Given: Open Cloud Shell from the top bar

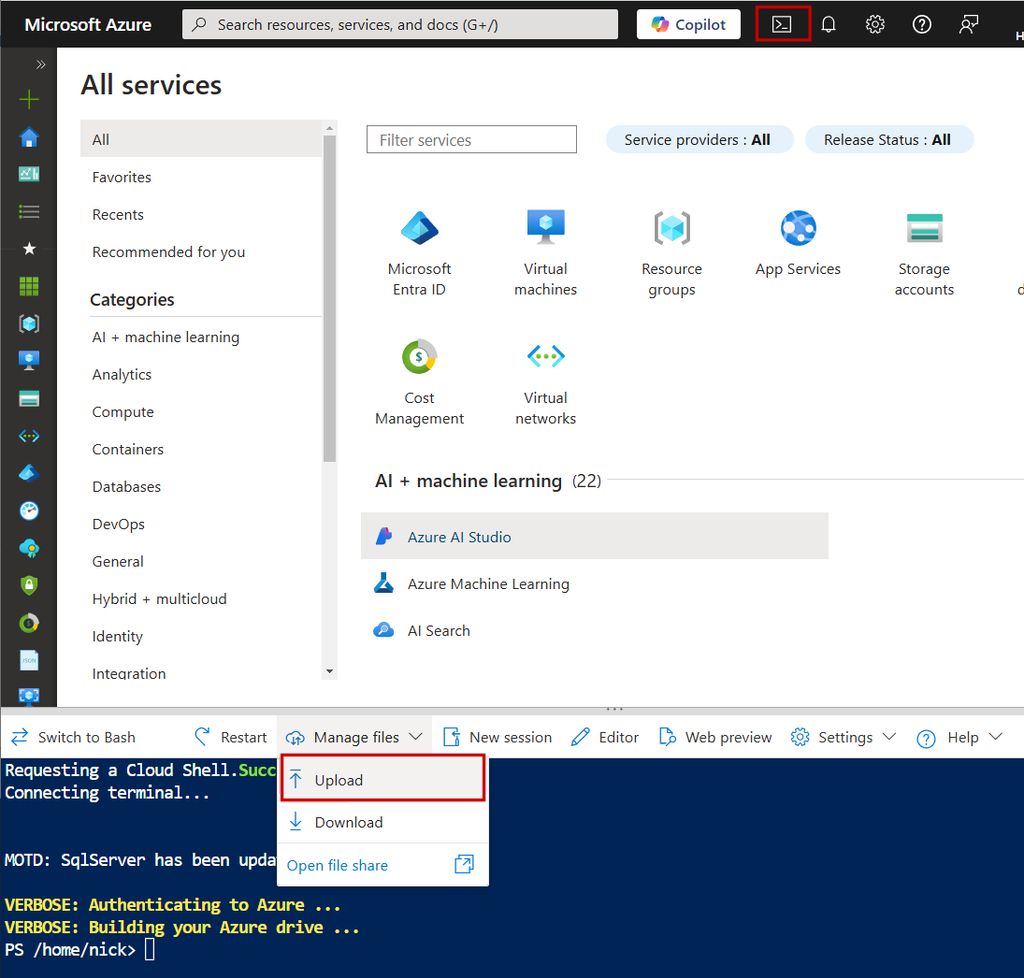Looking at the screenshot, I should pyautogui.click(x=782, y=24).
